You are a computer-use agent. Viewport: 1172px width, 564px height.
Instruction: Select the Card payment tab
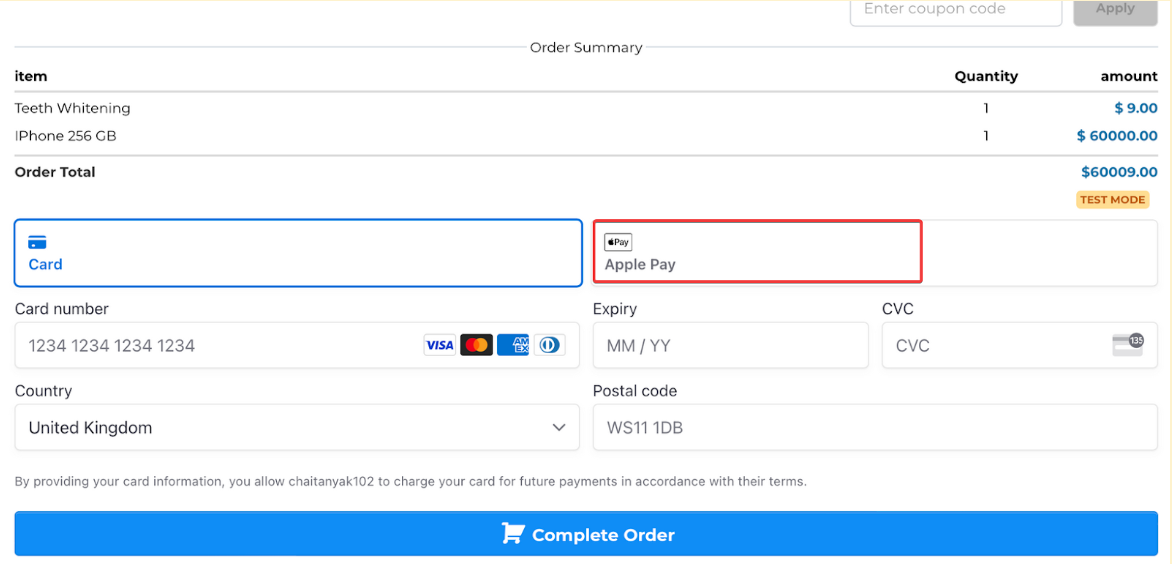pyautogui.click(x=297, y=253)
